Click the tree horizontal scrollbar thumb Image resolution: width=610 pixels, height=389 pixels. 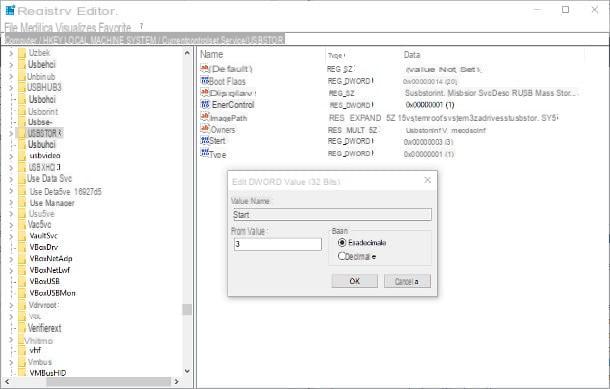click(109, 382)
